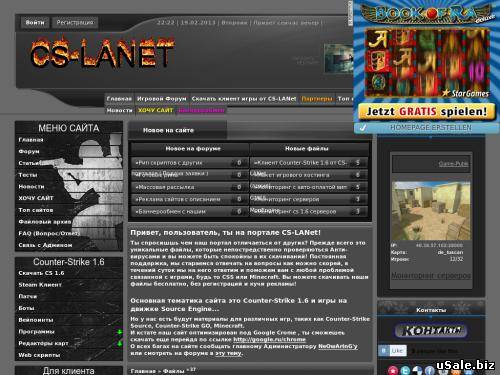The image size is (500, 375).
Task: Open Вейпоинты sidebar link
Action: [36, 320]
